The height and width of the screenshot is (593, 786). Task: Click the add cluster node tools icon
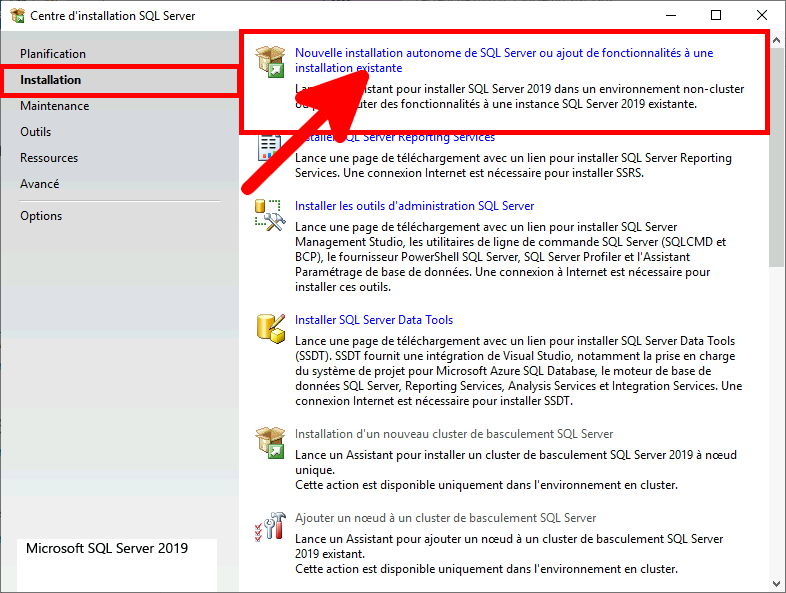[x=270, y=526]
